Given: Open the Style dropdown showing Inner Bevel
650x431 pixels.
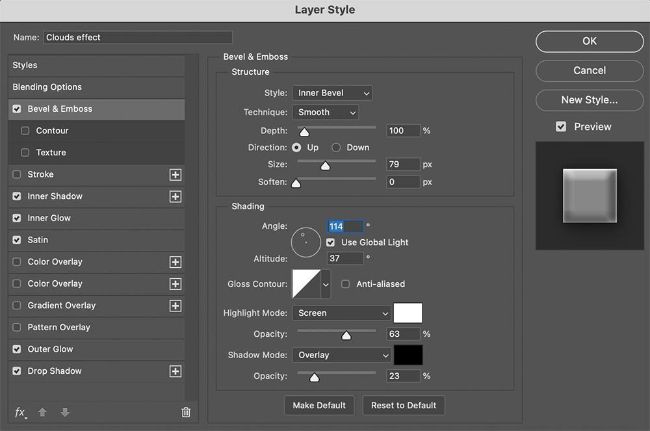Looking at the screenshot, I should point(333,93).
